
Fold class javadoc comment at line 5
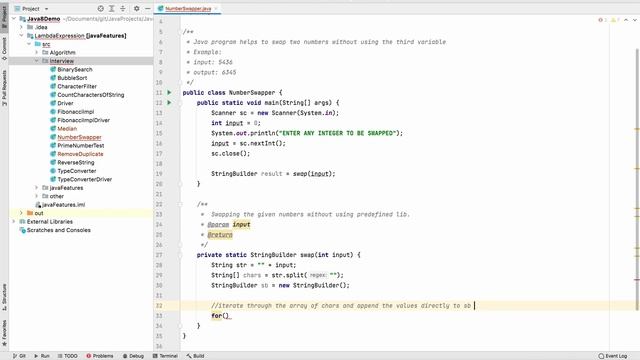click(180, 31)
